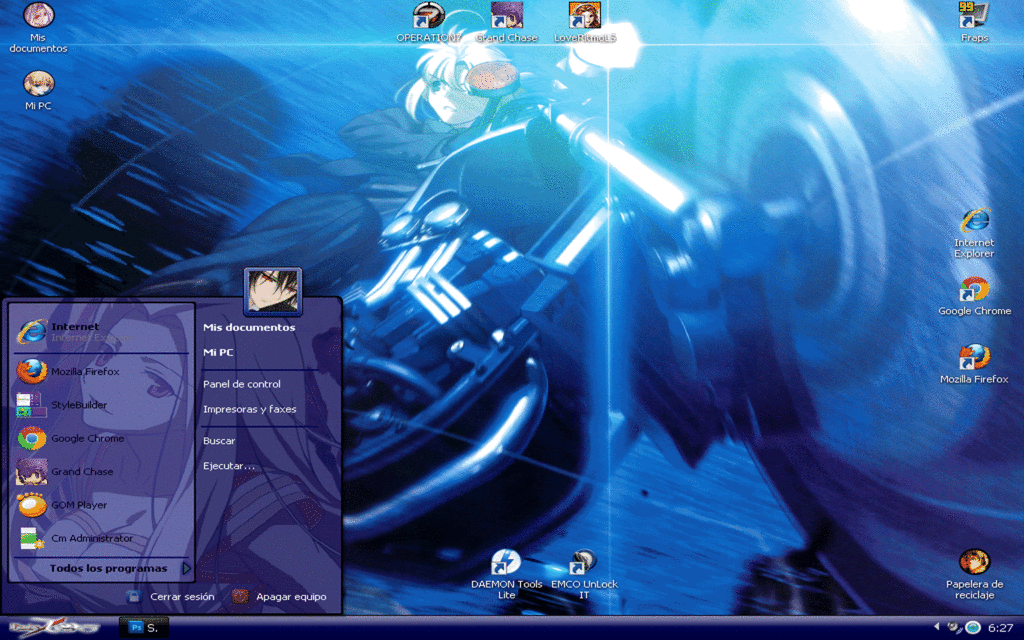Launch the OPERATION7 desktop shortcut
This screenshot has width=1024, height=640.
click(x=428, y=16)
